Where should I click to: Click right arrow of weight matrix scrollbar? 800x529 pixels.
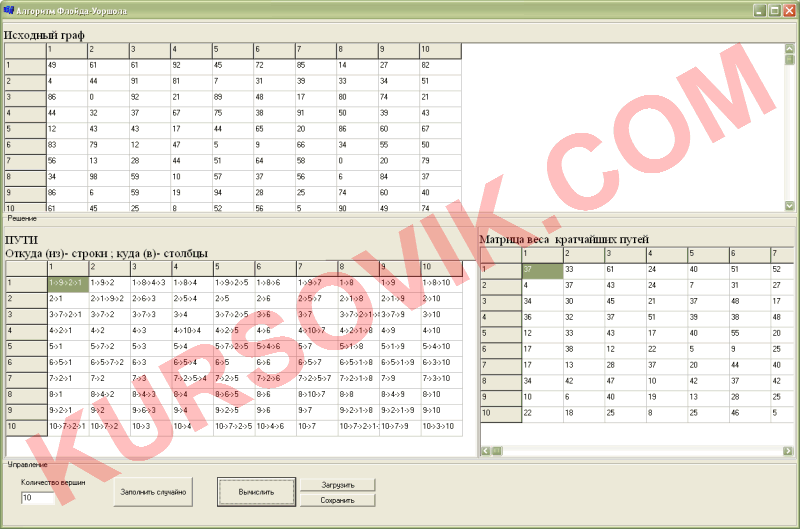point(788,451)
